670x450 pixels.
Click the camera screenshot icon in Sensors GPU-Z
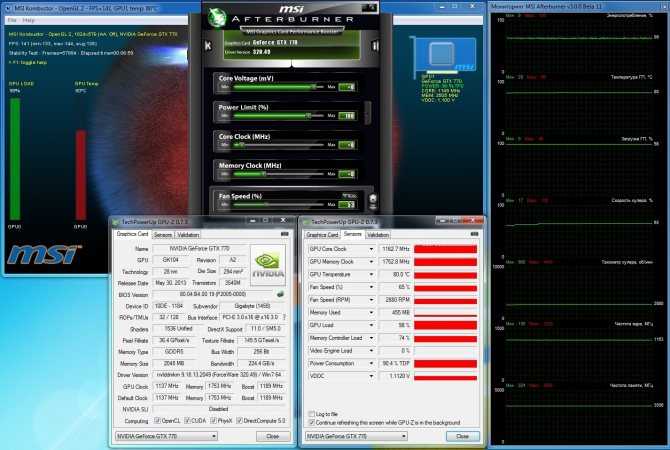coord(474,234)
